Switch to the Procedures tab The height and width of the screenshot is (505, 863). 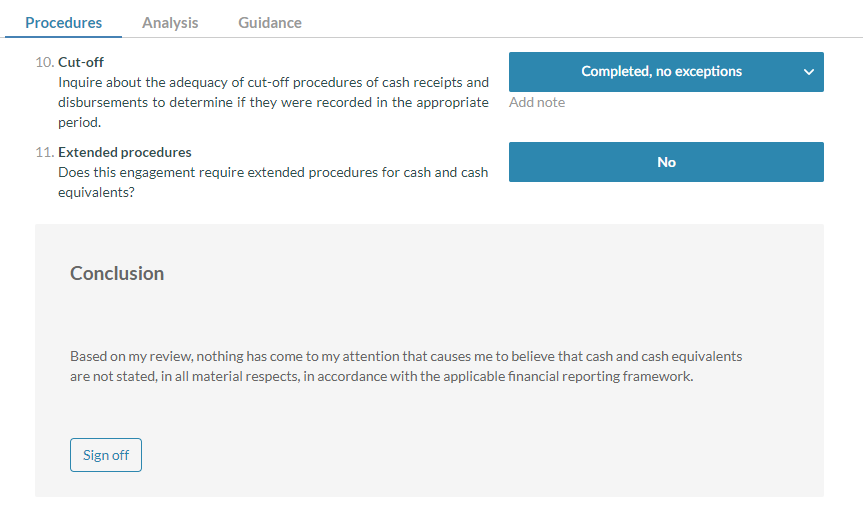pos(63,22)
